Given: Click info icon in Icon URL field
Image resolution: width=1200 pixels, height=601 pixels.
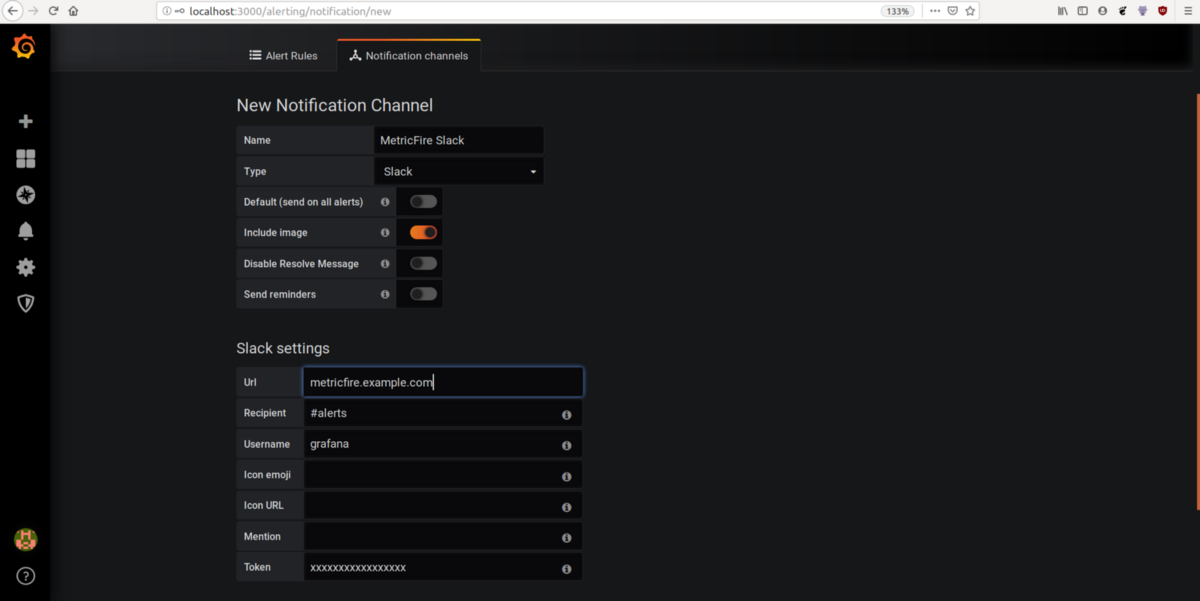Looking at the screenshot, I should tap(566, 507).
